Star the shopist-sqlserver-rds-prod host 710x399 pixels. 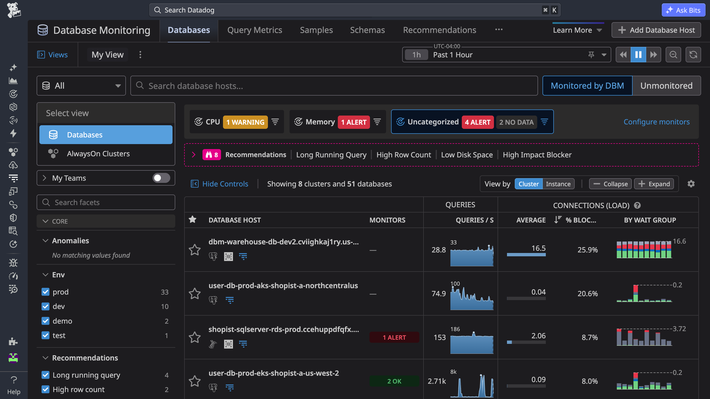[195, 337]
